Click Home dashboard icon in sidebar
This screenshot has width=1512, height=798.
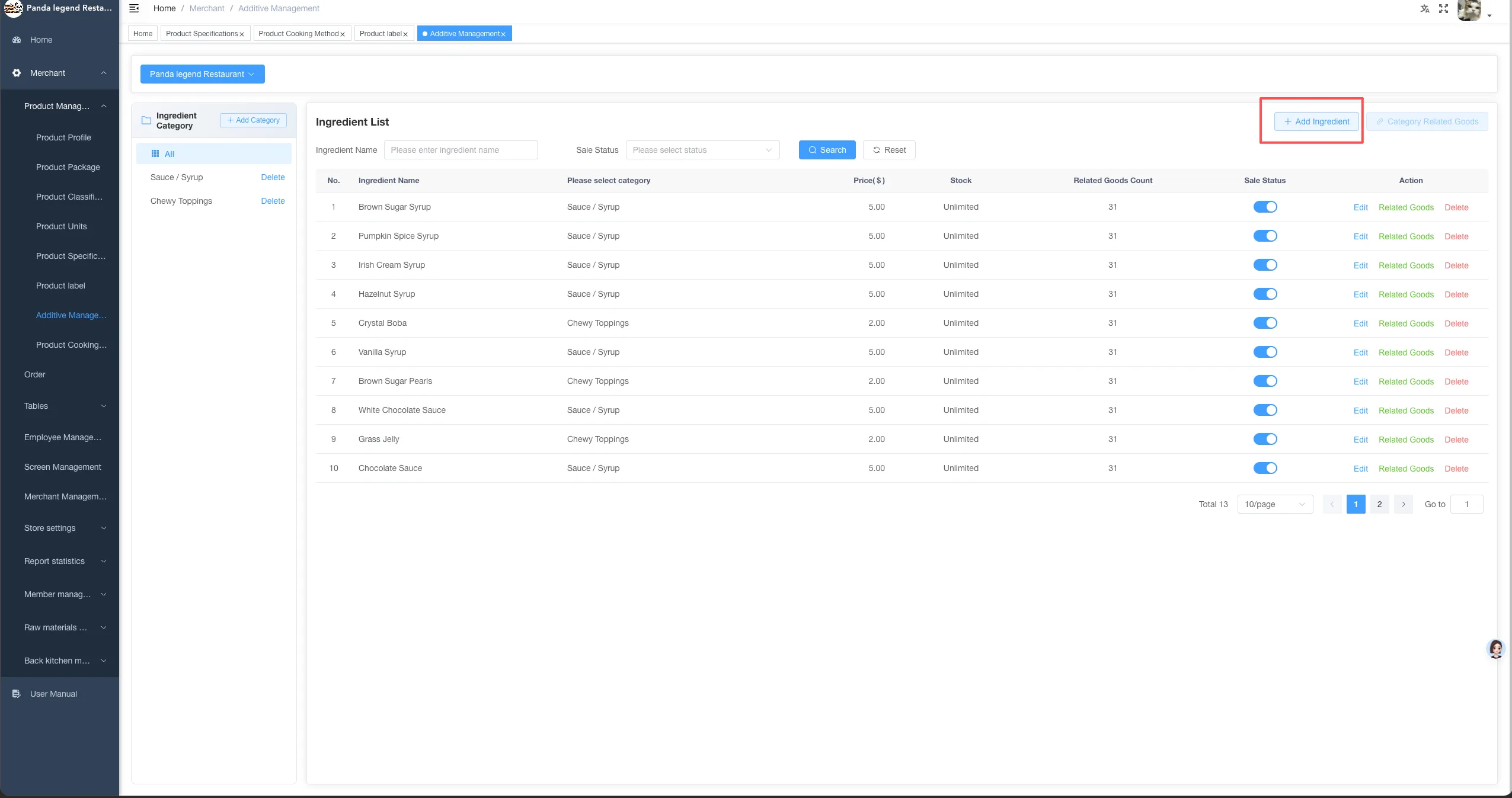17,40
